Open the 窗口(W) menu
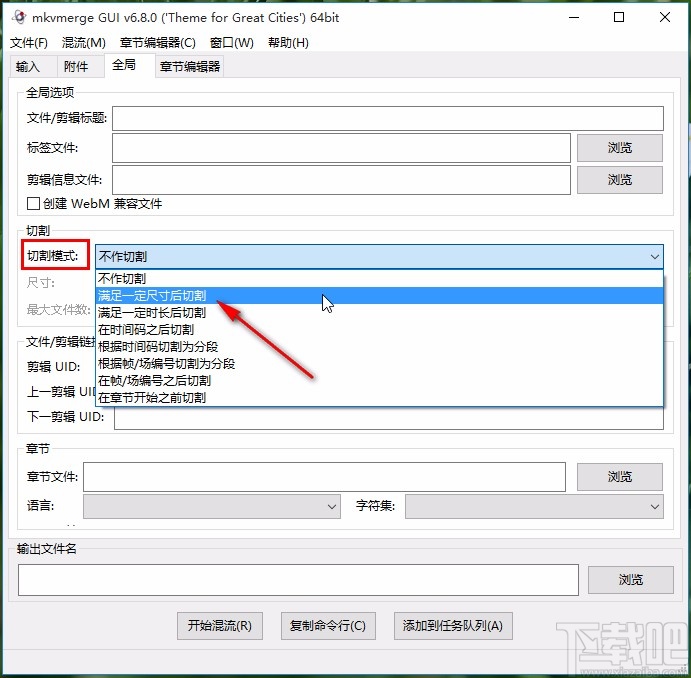This screenshot has width=691, height=678. 232,43
